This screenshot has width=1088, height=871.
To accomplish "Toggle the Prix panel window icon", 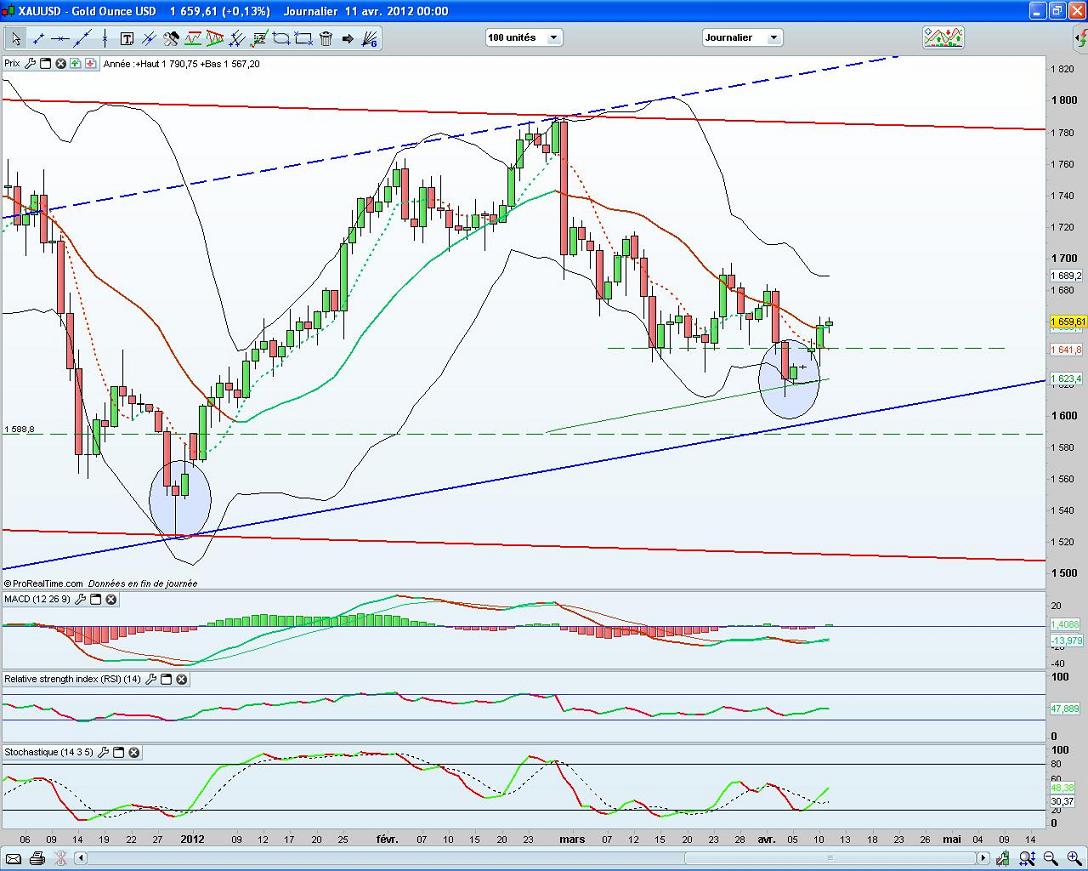I will (46, 63).
